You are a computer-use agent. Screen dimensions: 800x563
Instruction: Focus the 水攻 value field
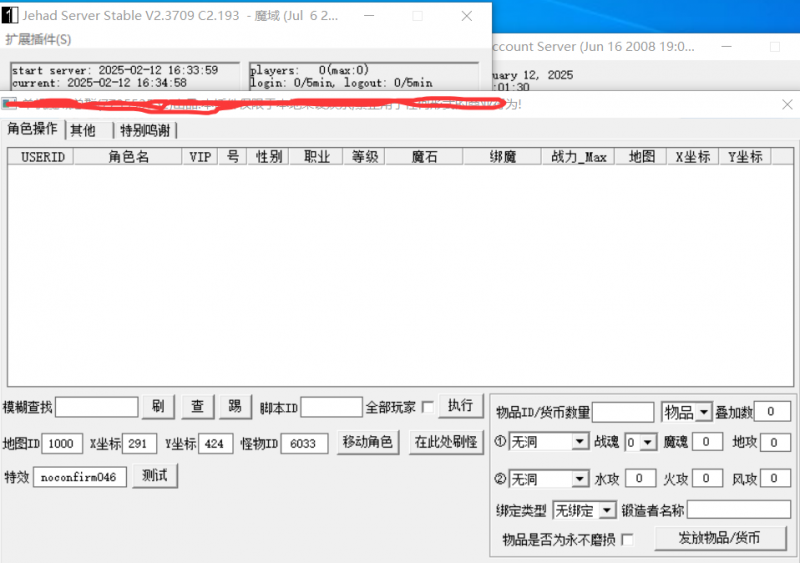(x=640, y=478)
